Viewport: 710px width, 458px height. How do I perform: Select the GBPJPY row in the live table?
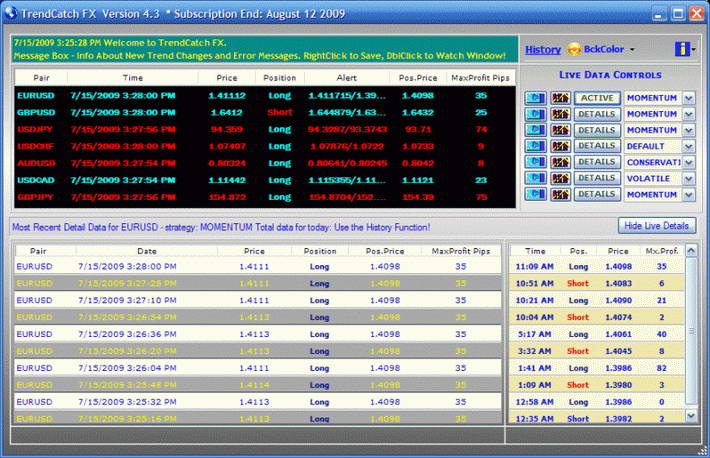tap(265, 197)
